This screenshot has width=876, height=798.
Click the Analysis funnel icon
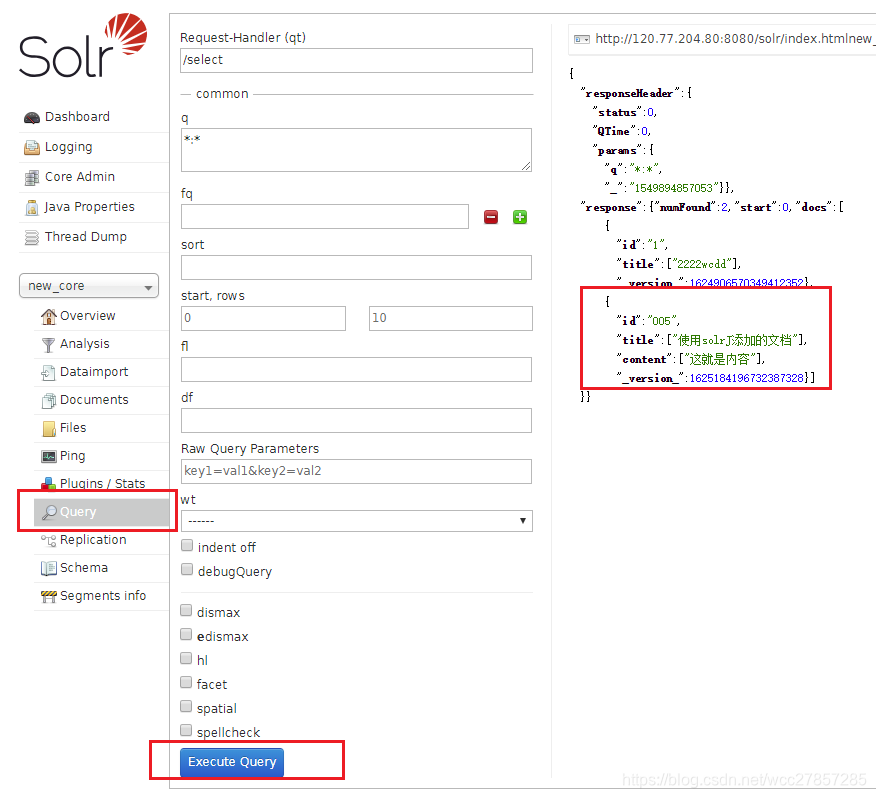pyautogui.click(x=49, y=345)
